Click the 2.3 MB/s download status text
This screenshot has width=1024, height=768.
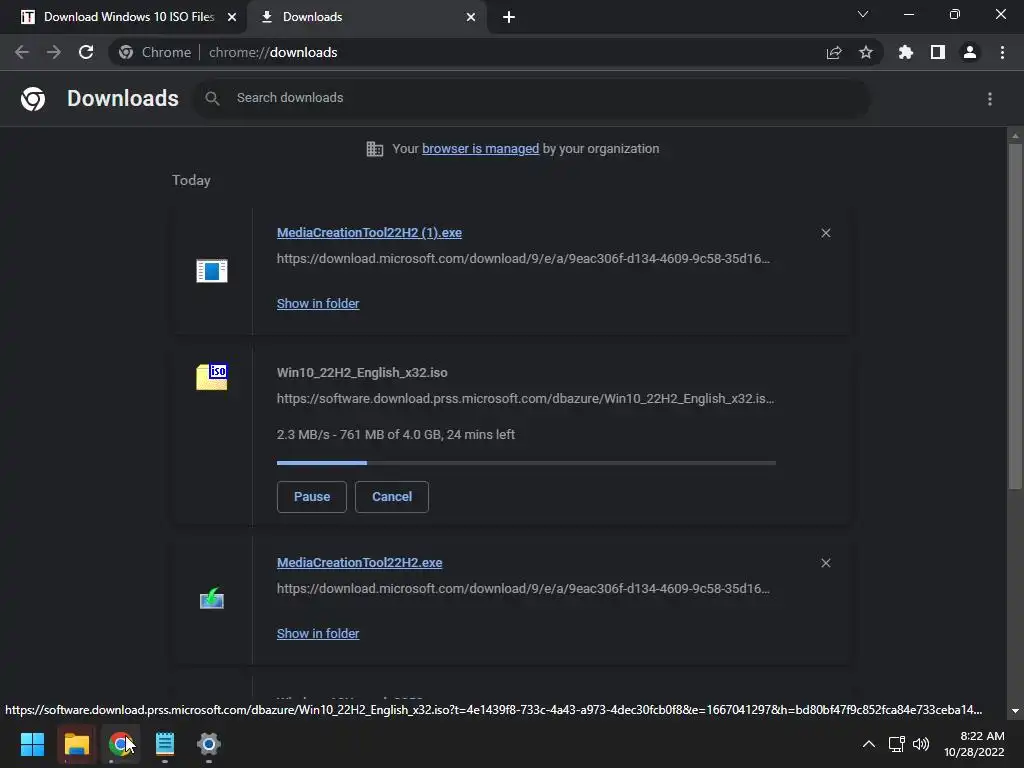click(396, 434)
